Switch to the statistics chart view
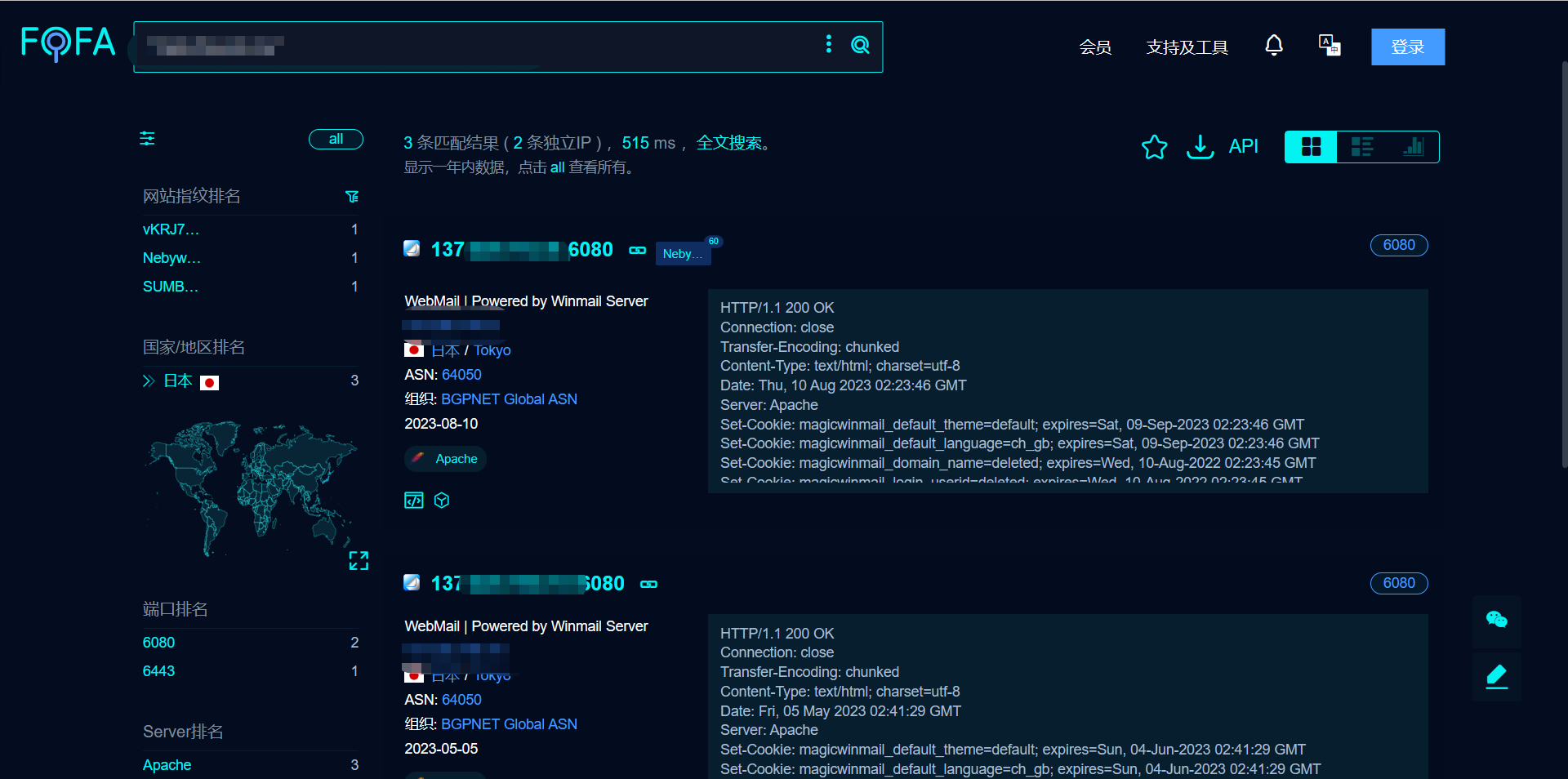This screenshot has height=779, width=1568. point(1413,147)
